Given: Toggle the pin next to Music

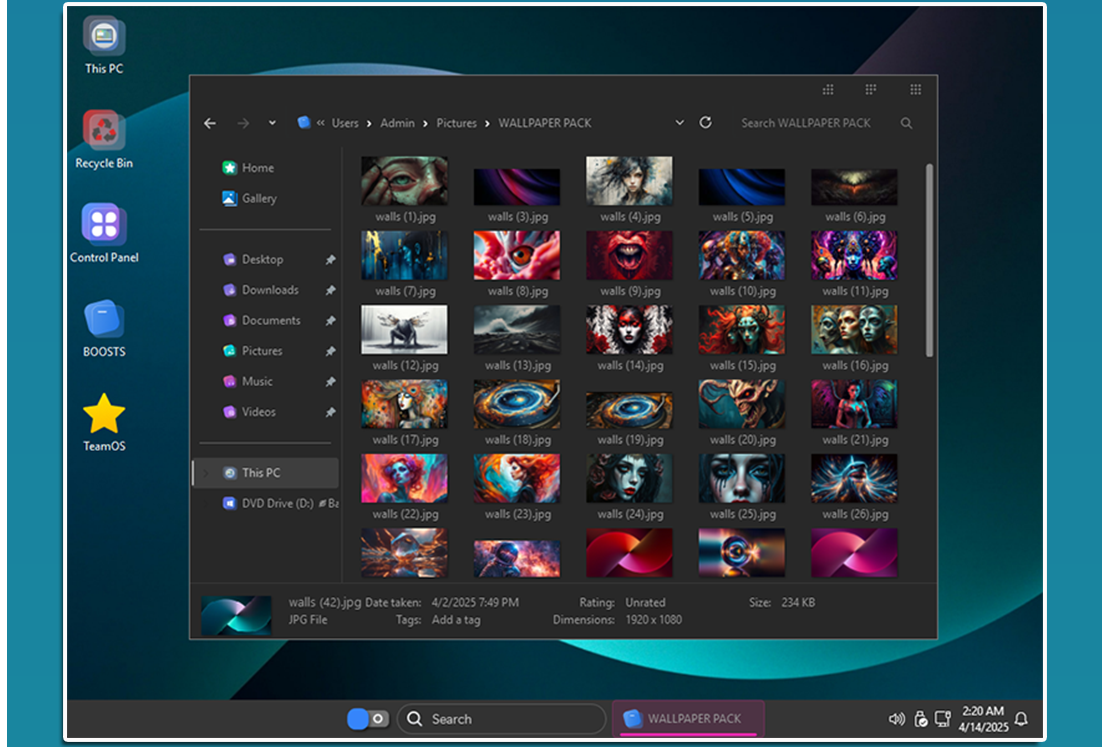Looking at the screenshot, I should coord(330,382).
